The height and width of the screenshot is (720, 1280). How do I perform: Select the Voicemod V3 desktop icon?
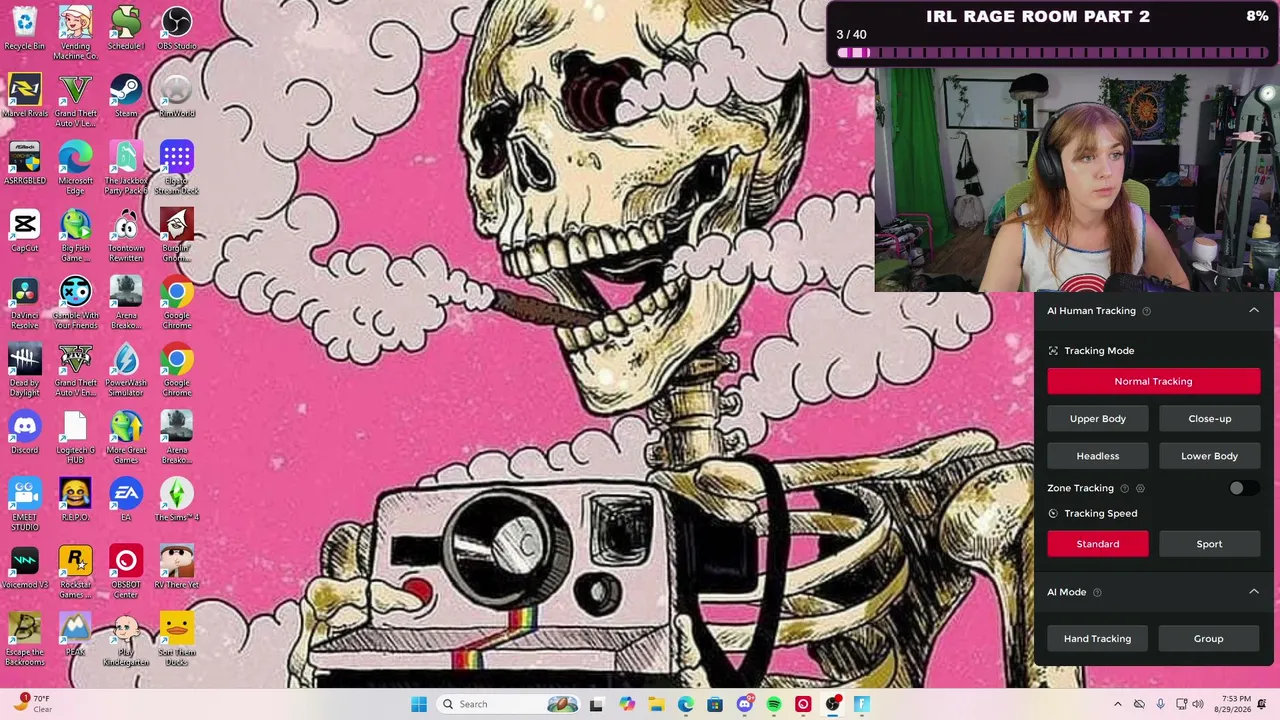pos(25,567)
